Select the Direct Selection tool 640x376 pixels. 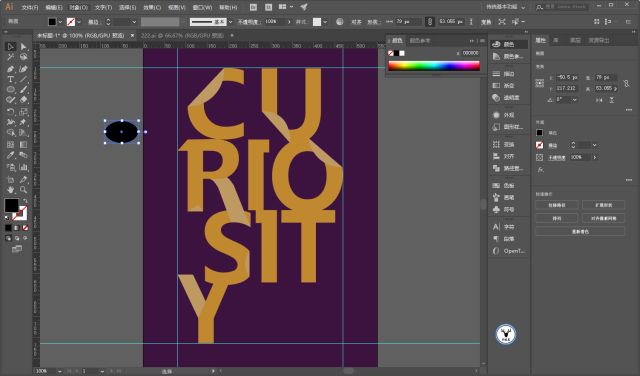(23, 47)
